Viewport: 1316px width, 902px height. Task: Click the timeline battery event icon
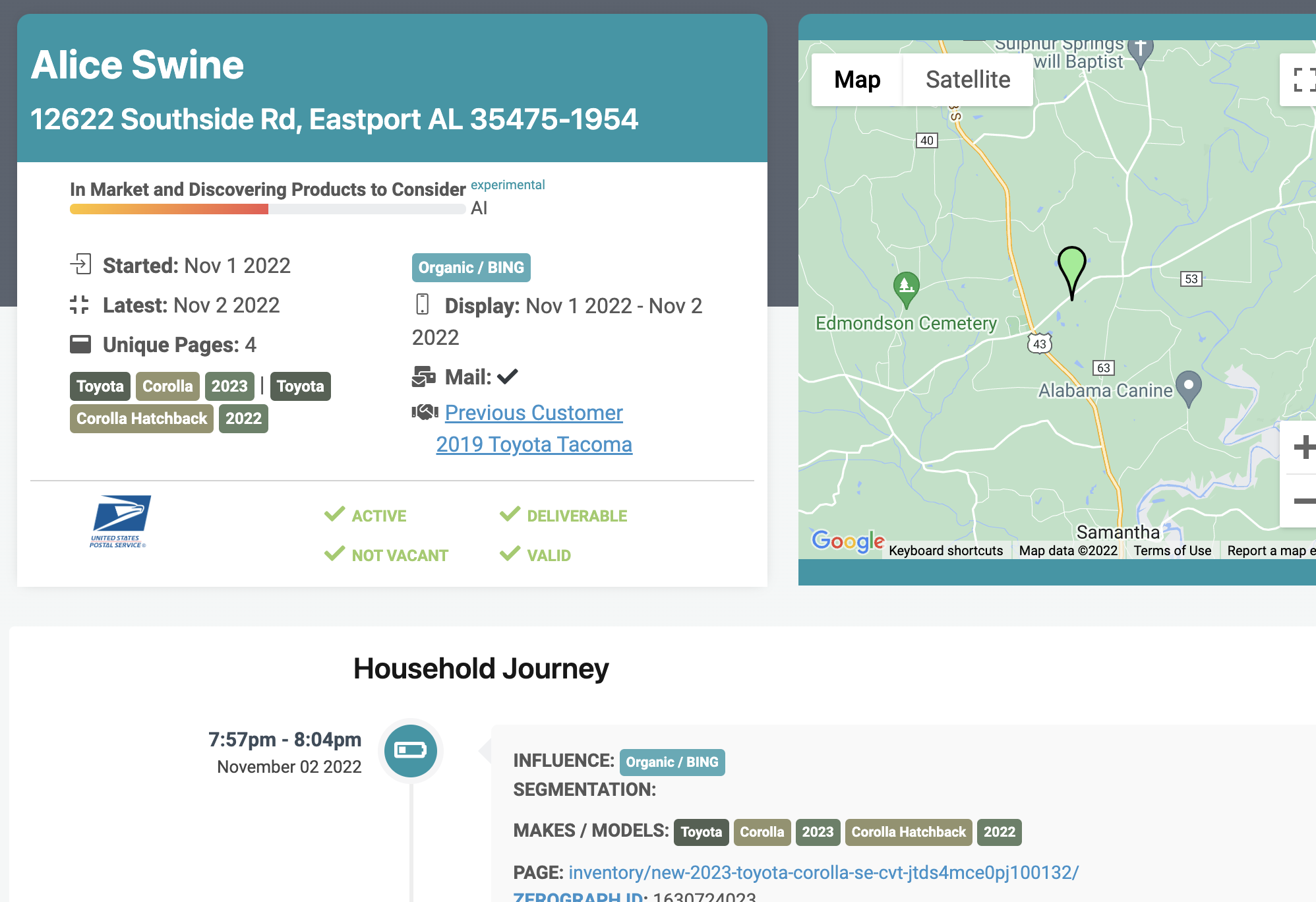411,750
